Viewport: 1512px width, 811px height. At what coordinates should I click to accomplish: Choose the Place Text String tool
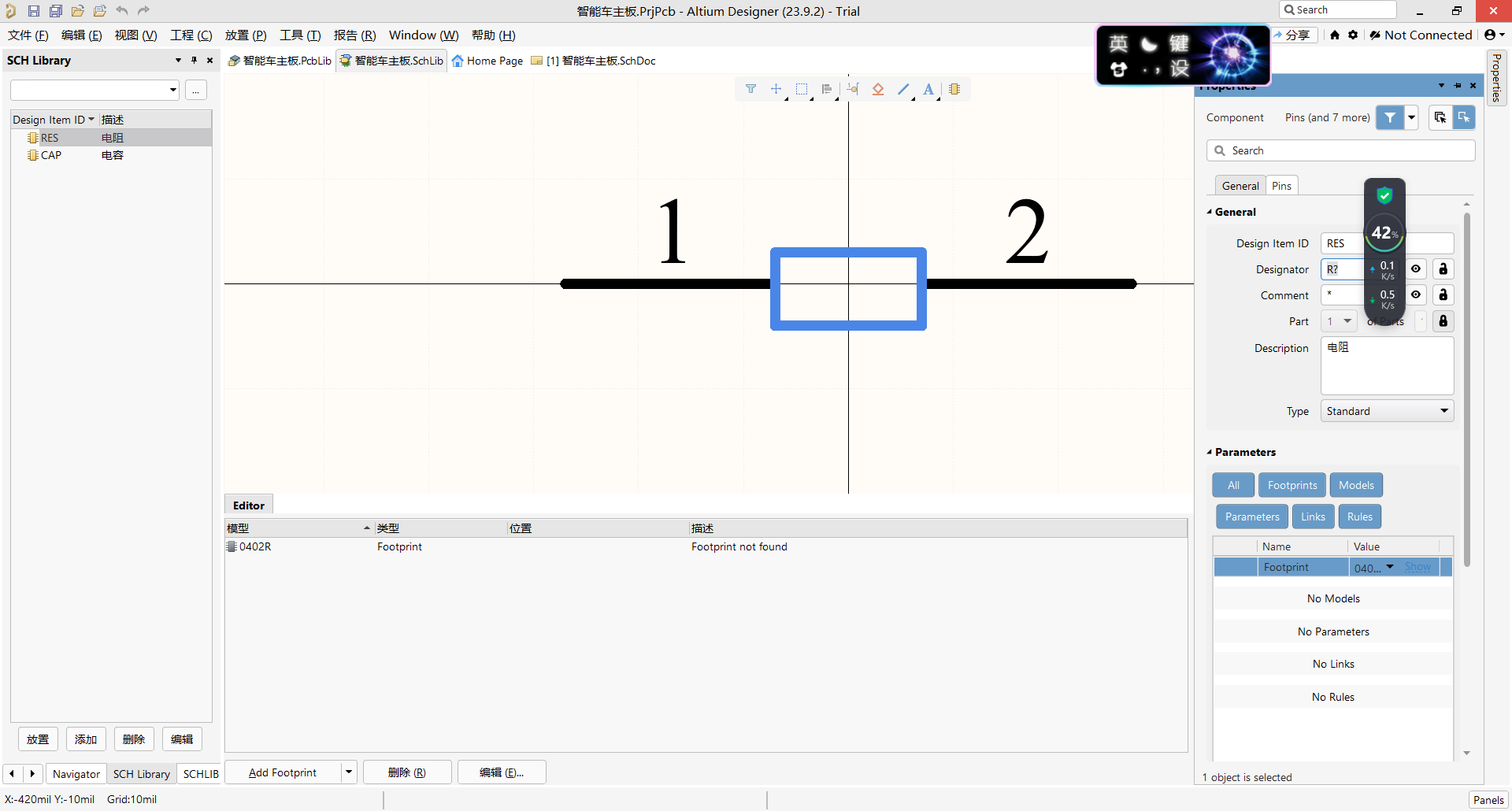928,89
